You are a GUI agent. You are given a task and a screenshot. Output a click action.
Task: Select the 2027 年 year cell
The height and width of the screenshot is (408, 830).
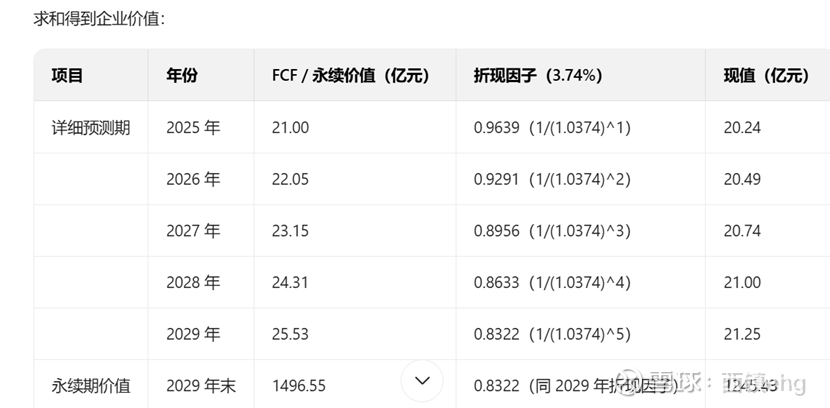[x=193, y=231]
